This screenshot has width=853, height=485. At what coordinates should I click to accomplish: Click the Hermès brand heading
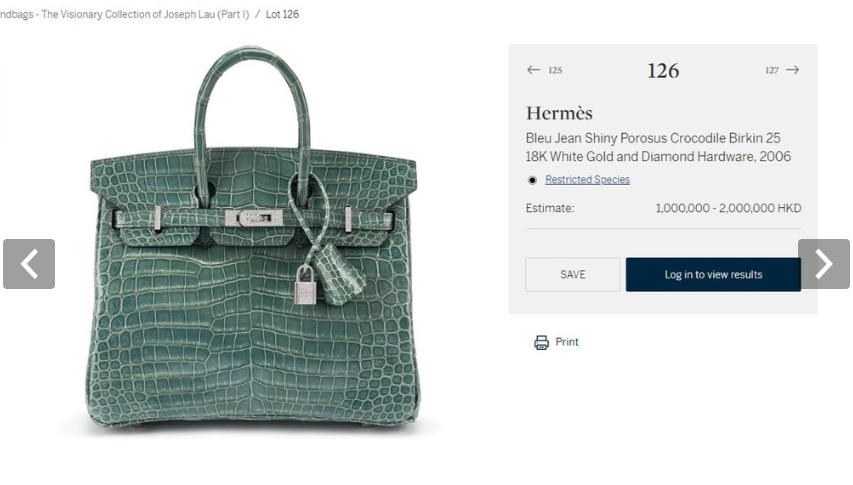coord(559,113)
